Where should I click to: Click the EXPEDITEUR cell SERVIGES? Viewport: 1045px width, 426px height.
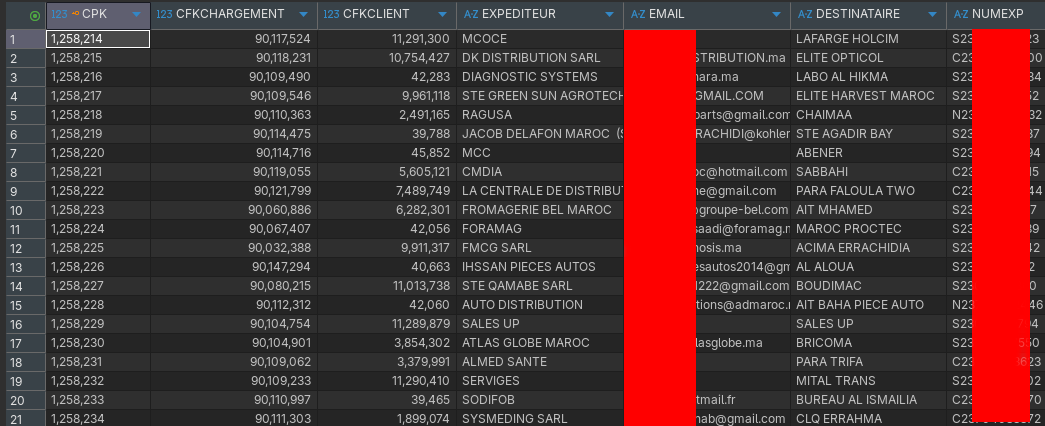[x=540, y=381]
